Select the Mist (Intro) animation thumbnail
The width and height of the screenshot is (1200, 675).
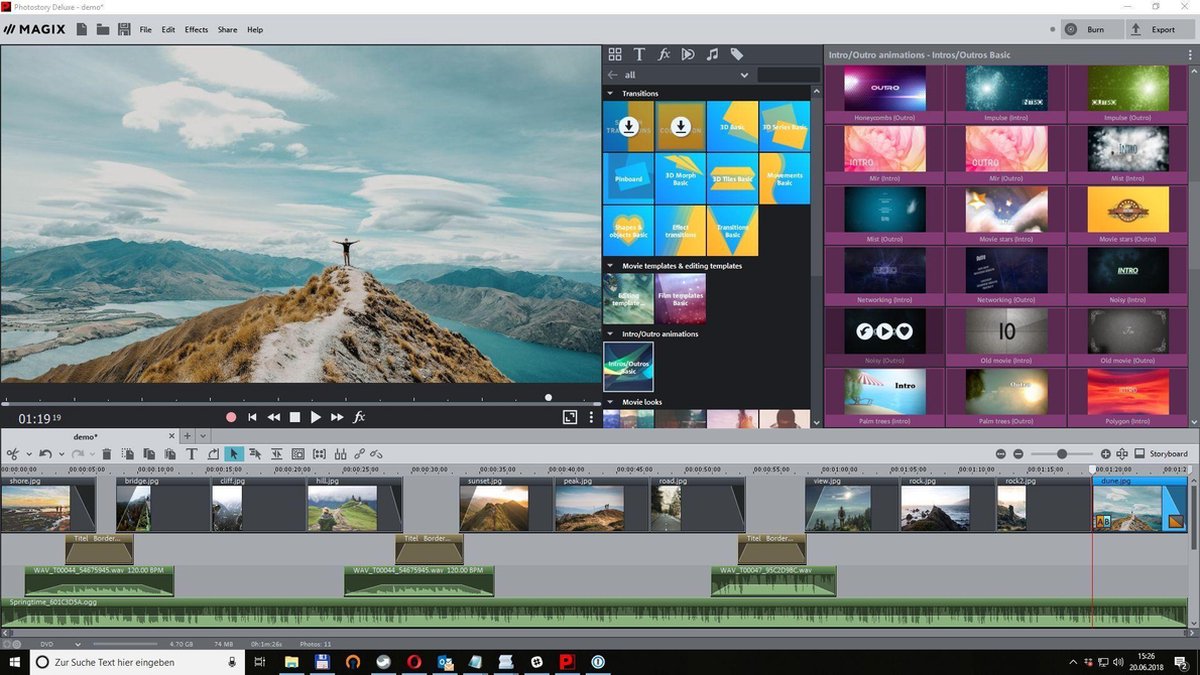(x=1128, y=148)
